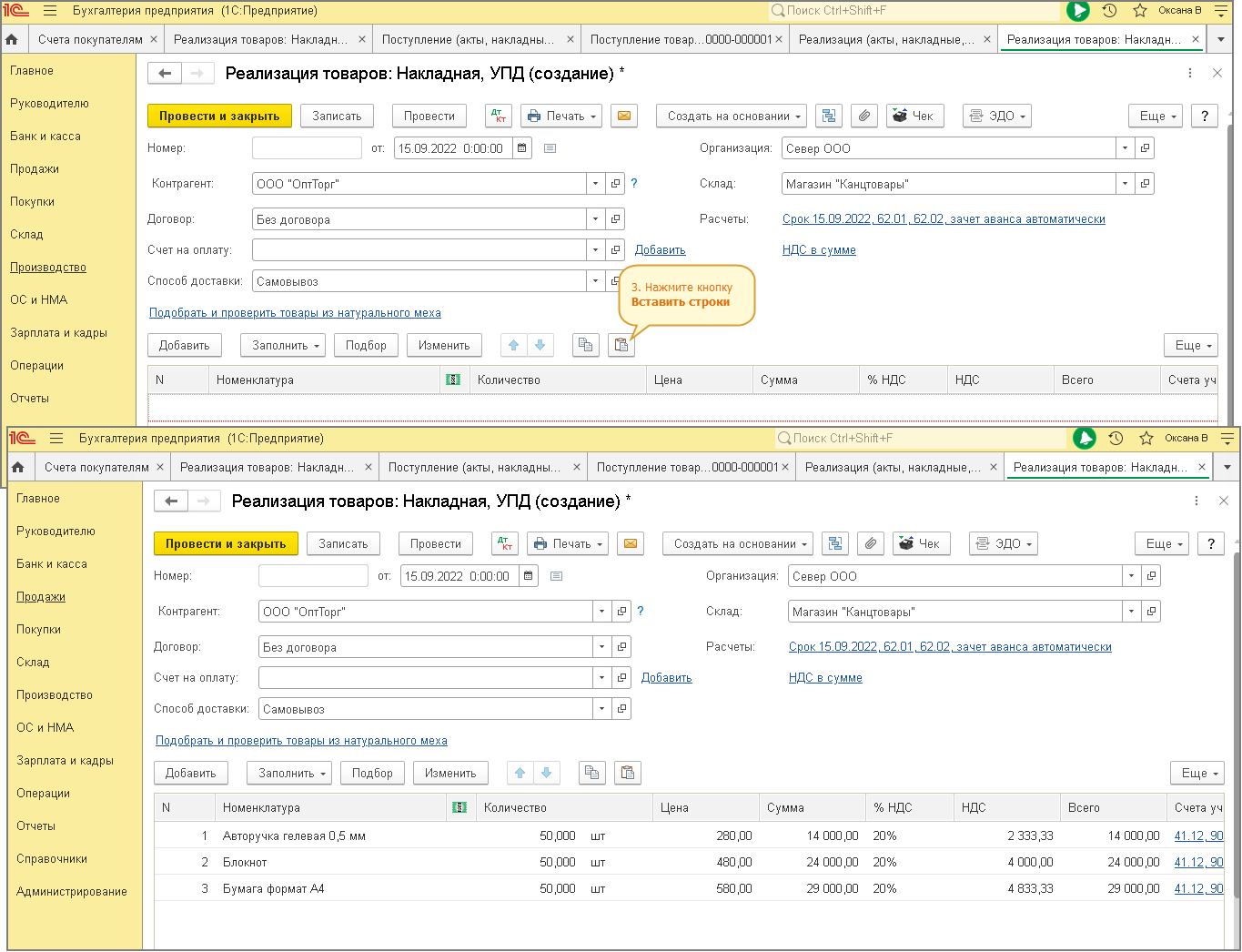Click the forward arrow in the lower window
The height and width of the screenshot is (952, 1242).
click(204, 501)
